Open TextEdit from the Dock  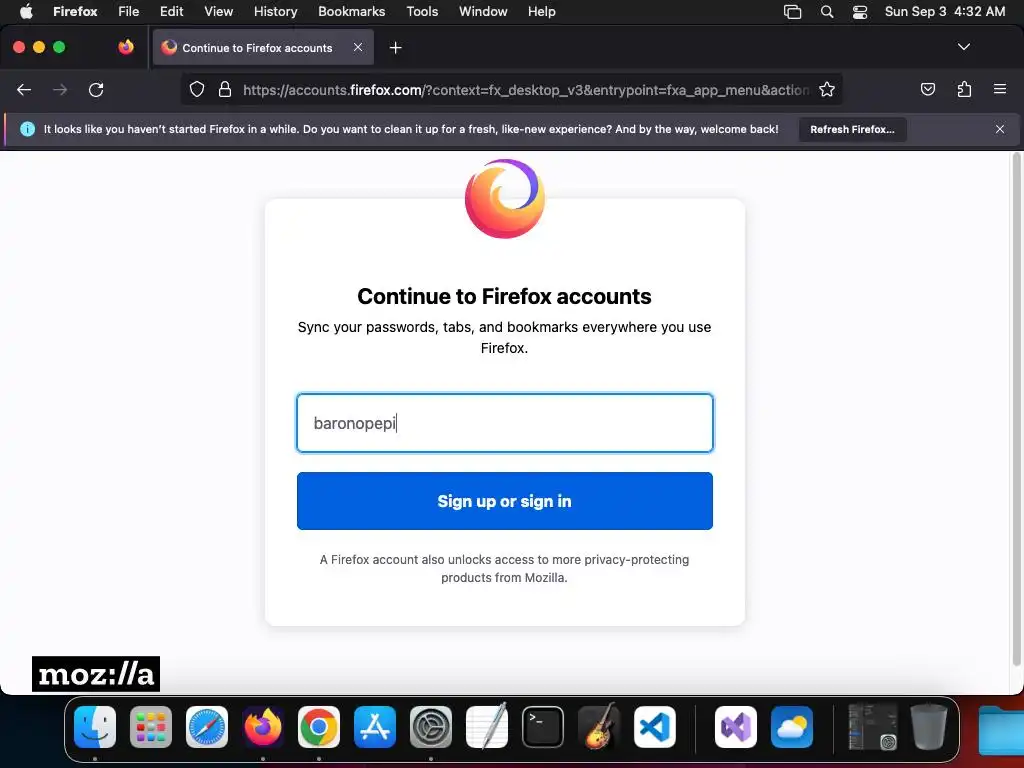click(487, 726)
